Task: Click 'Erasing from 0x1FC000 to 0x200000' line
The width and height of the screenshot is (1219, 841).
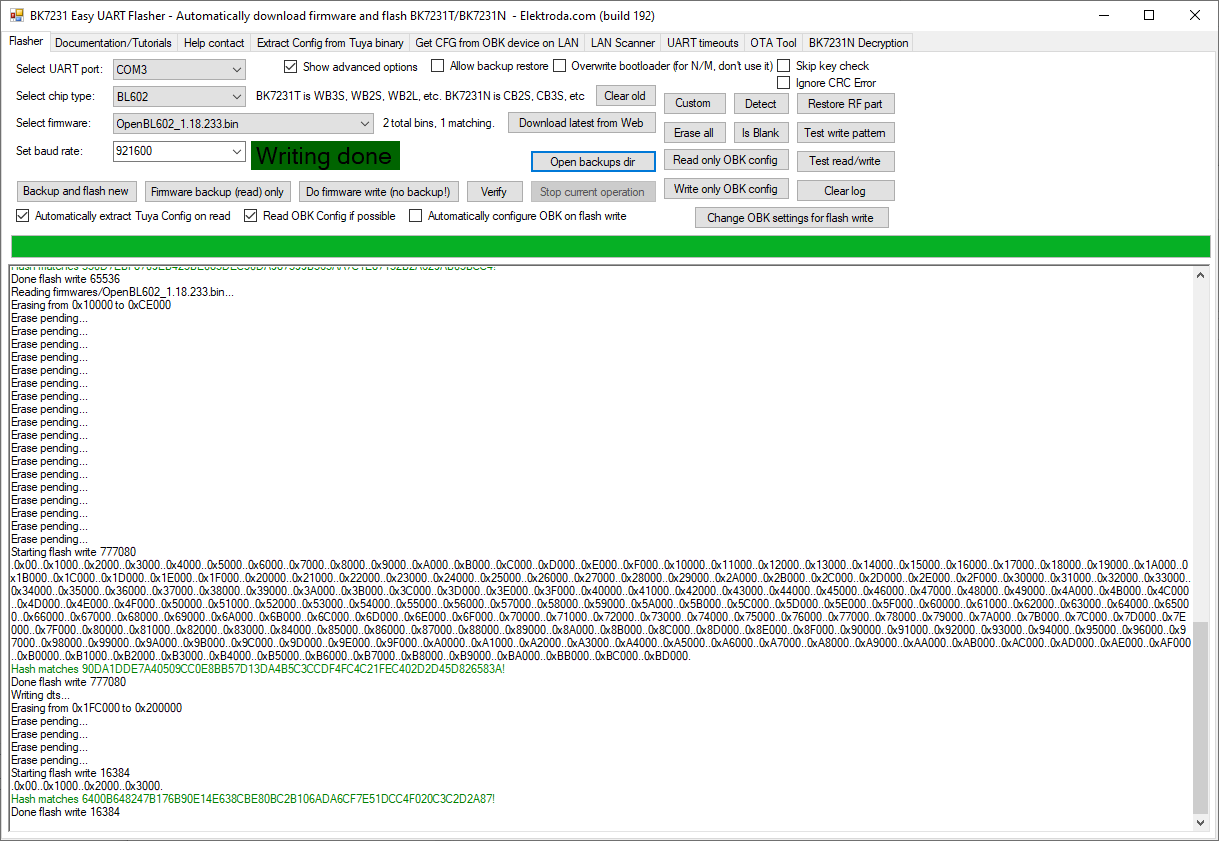Action: (x=96, y=708)
